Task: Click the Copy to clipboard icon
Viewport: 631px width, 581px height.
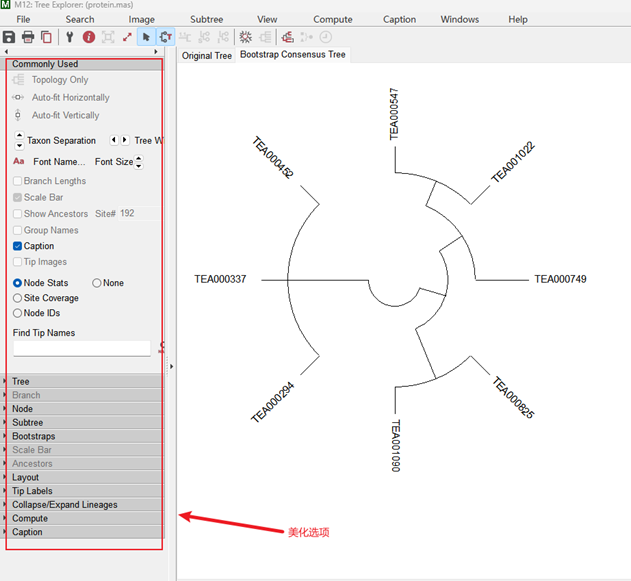Action: click(46, 37)
